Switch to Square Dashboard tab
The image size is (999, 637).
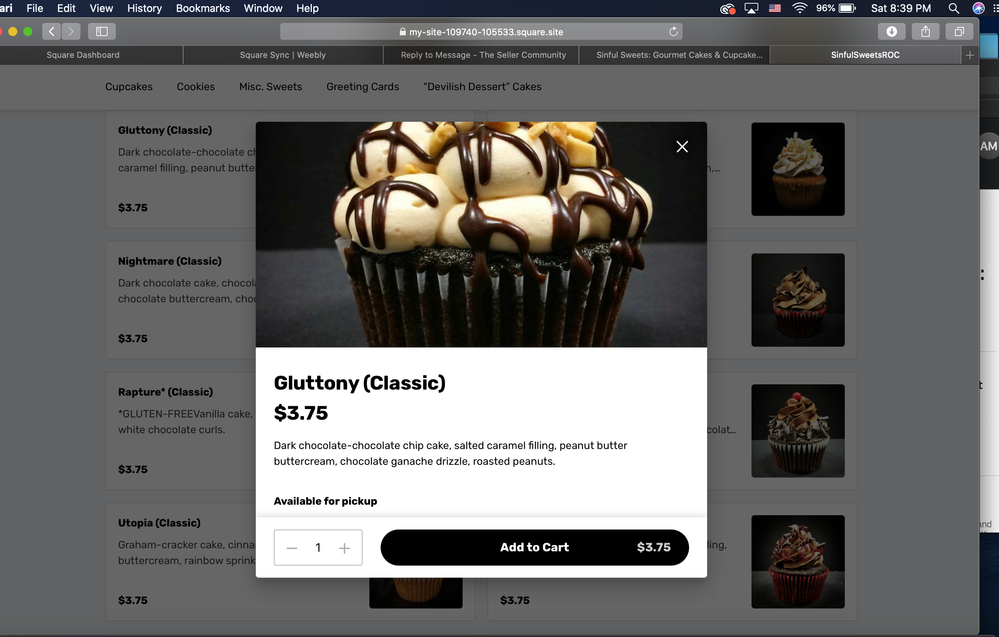83,55
